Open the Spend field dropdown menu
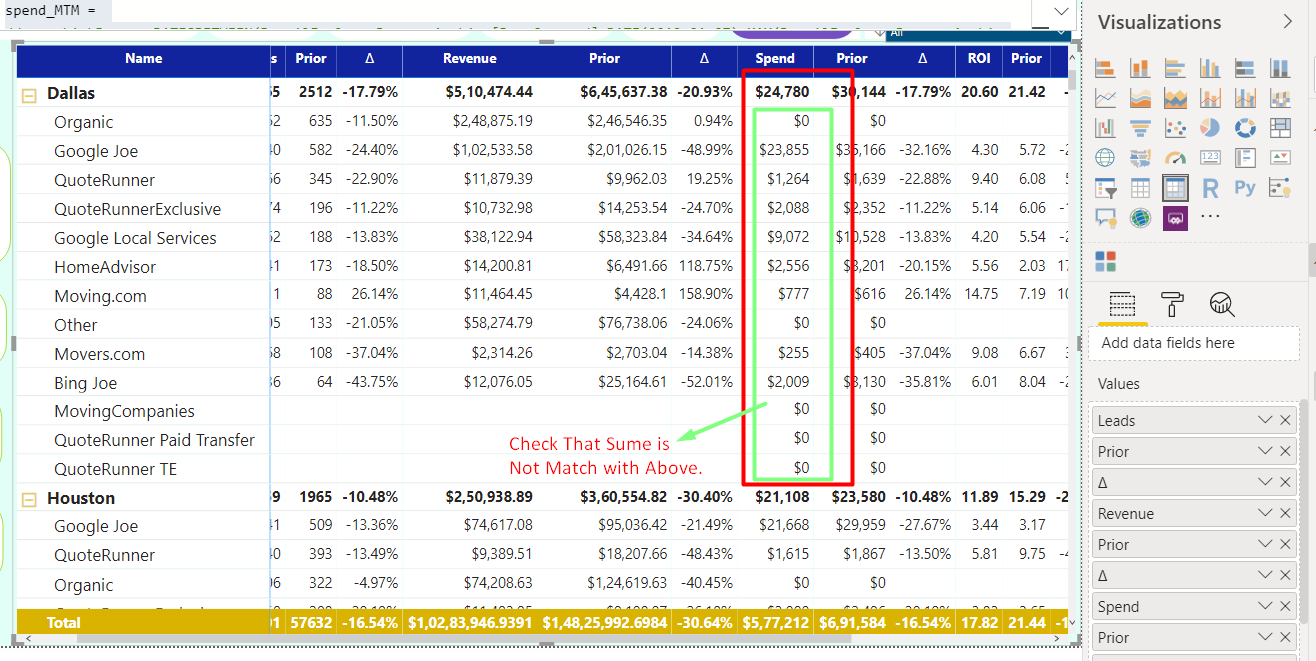The height and width of the screenshot is (661, 1316). (1265, 606)
